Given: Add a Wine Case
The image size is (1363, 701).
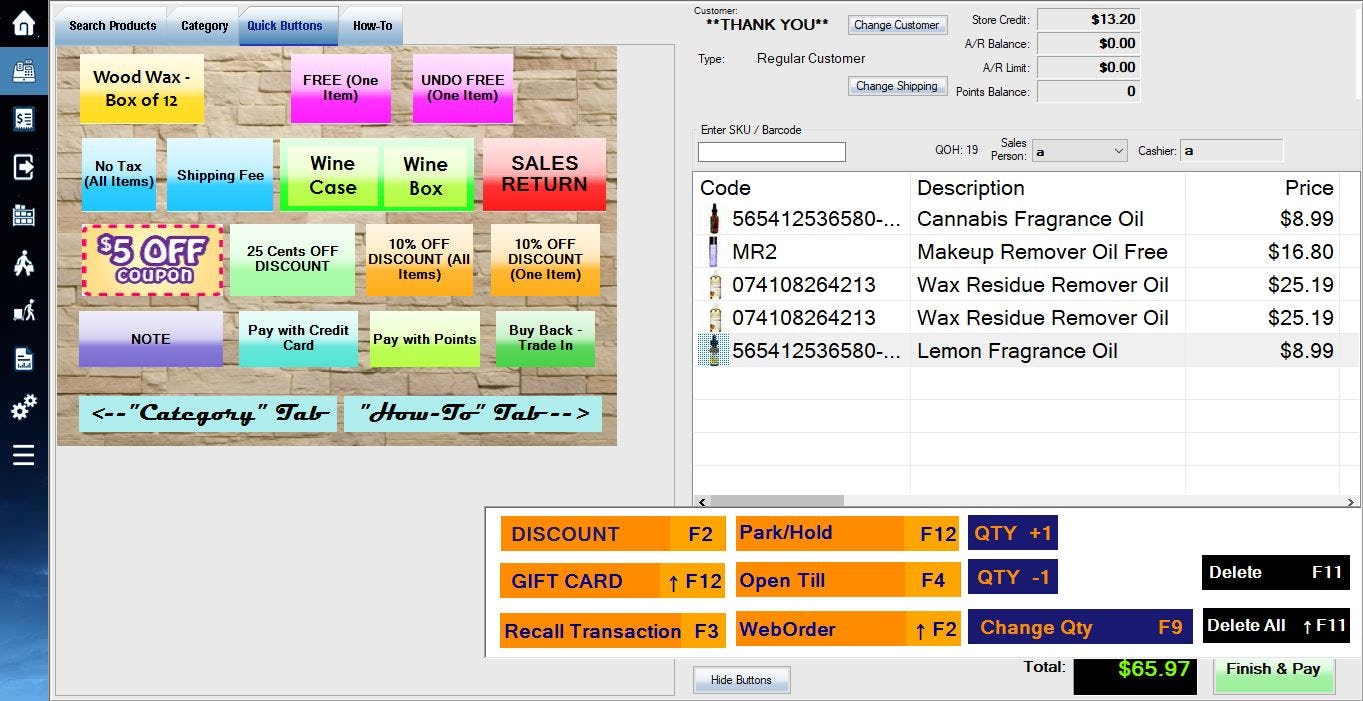Looking at the screenshot, I should coord(332,177).
